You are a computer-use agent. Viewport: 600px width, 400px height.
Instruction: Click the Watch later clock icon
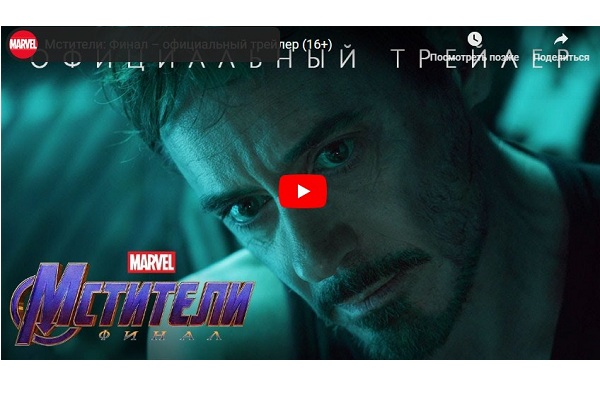474,39
